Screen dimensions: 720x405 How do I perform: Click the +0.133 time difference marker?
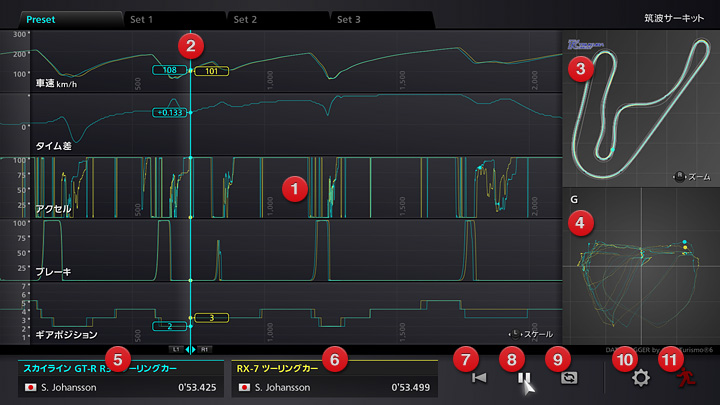(171, 113)
